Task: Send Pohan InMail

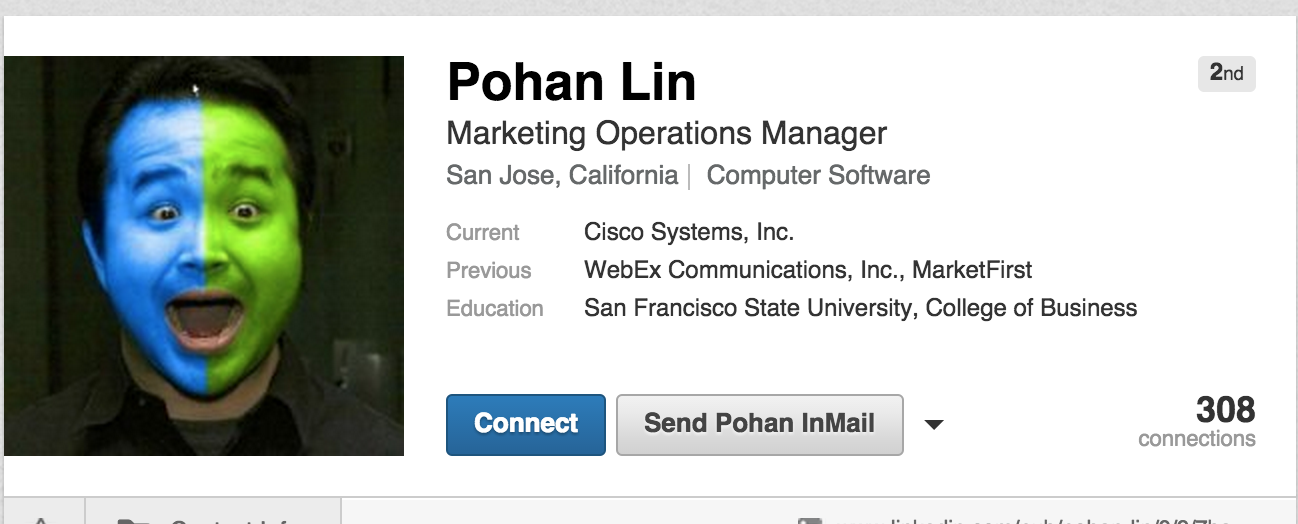Action: tap(760, 424)
